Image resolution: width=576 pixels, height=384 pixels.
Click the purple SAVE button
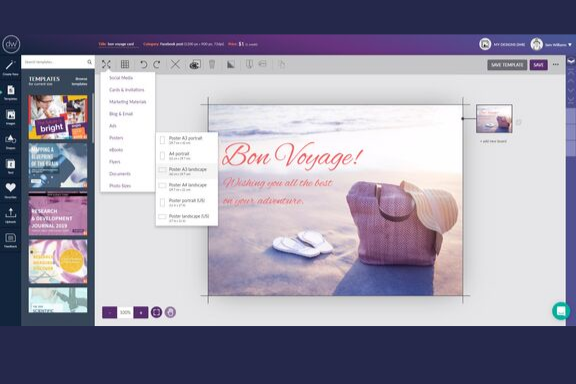click(538, 65)
